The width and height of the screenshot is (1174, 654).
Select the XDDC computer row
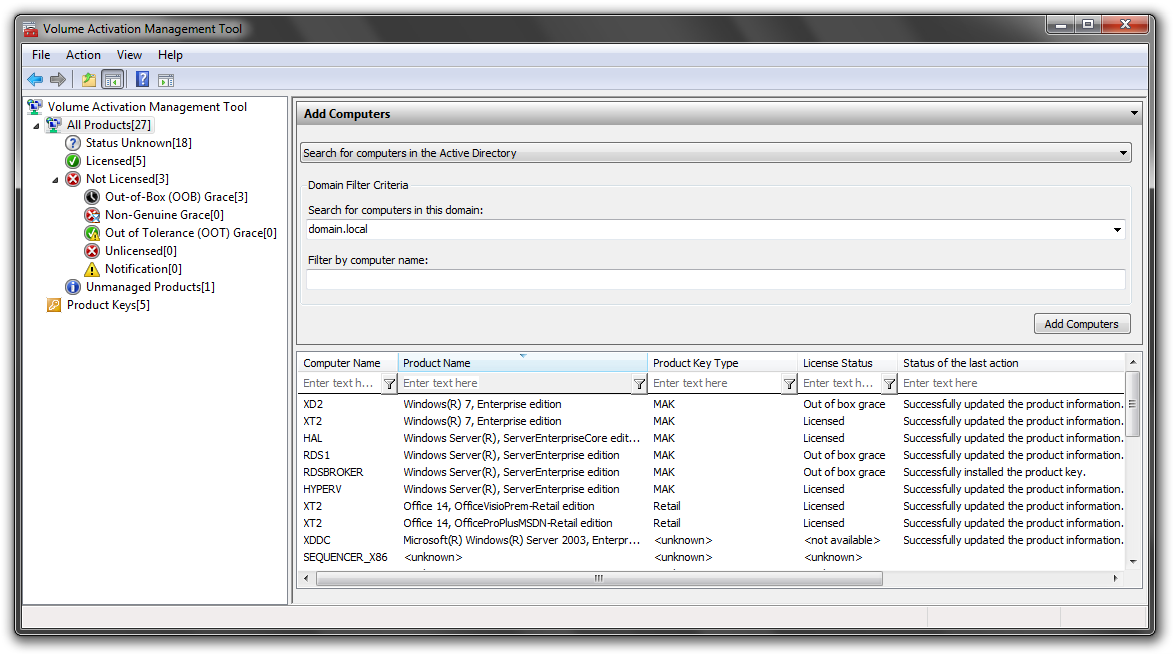pyautogui.click(x=711, y=540)
